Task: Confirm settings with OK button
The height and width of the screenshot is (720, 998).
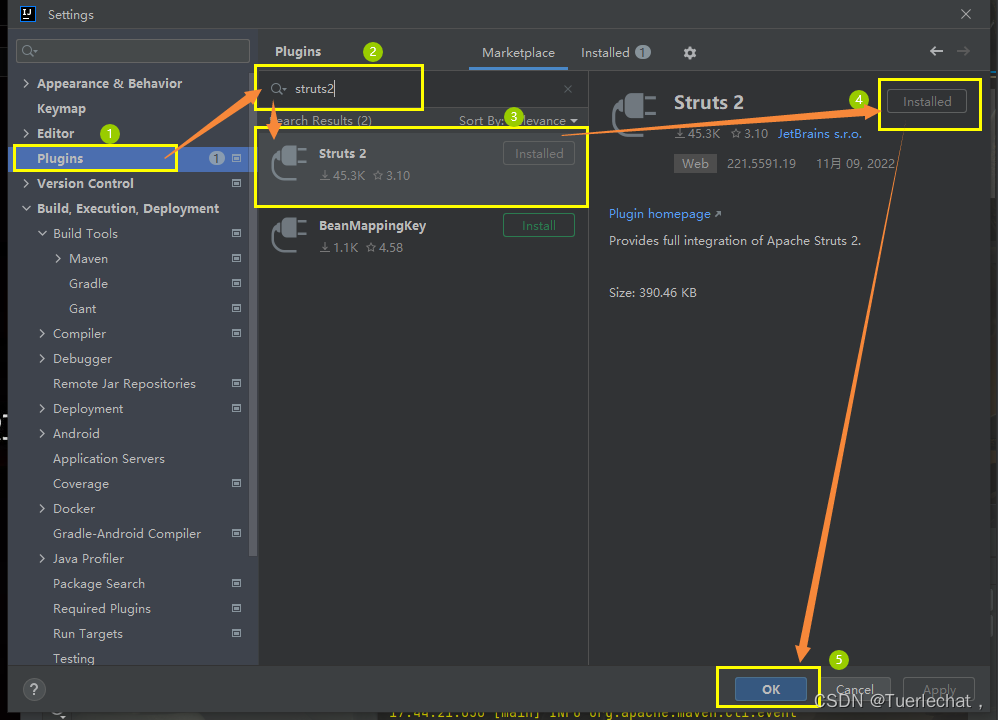Action: coord(771,689)
